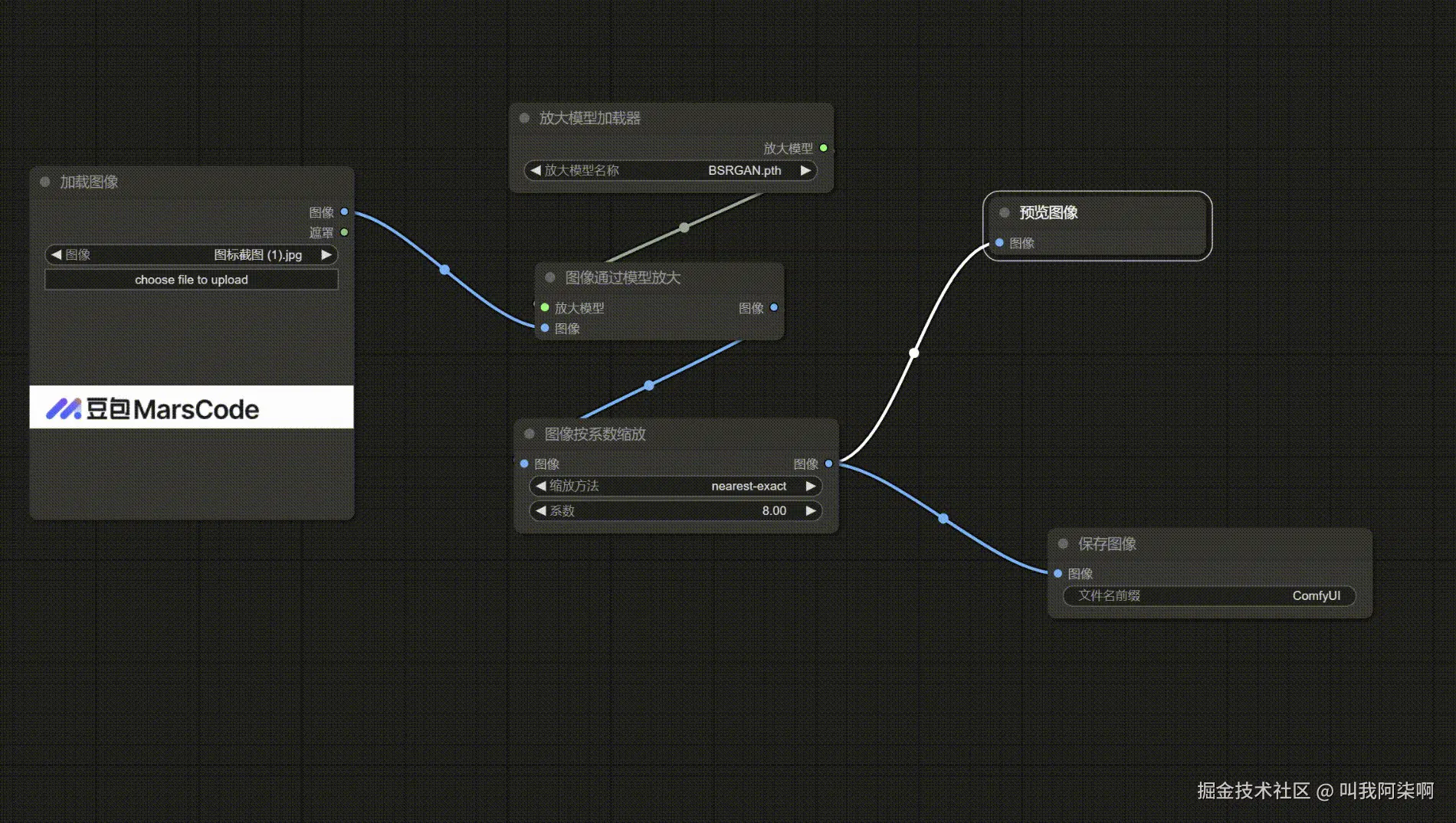The height and width of the screenshot is (823, 1456).
Task: Choose next 缩放方法 with right arrow
Action: (811, 486)
